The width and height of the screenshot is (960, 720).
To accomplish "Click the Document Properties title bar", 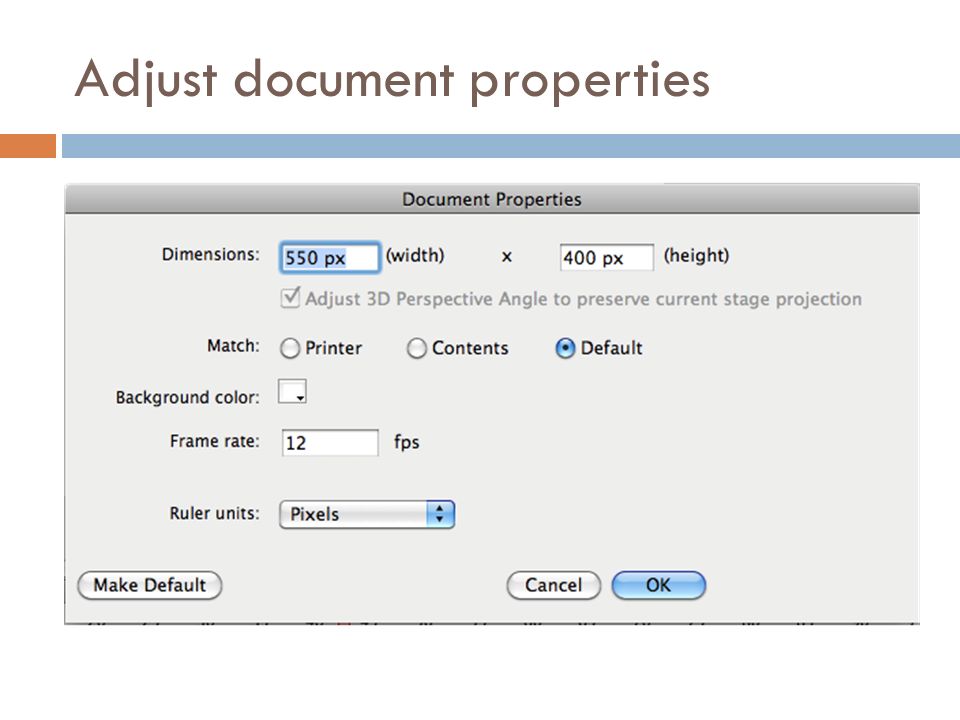I will [x=492, y=199].
